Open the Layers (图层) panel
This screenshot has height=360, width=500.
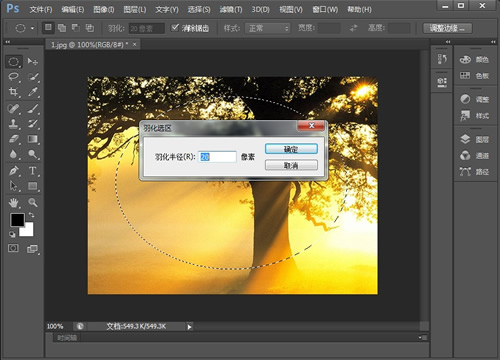474,139
